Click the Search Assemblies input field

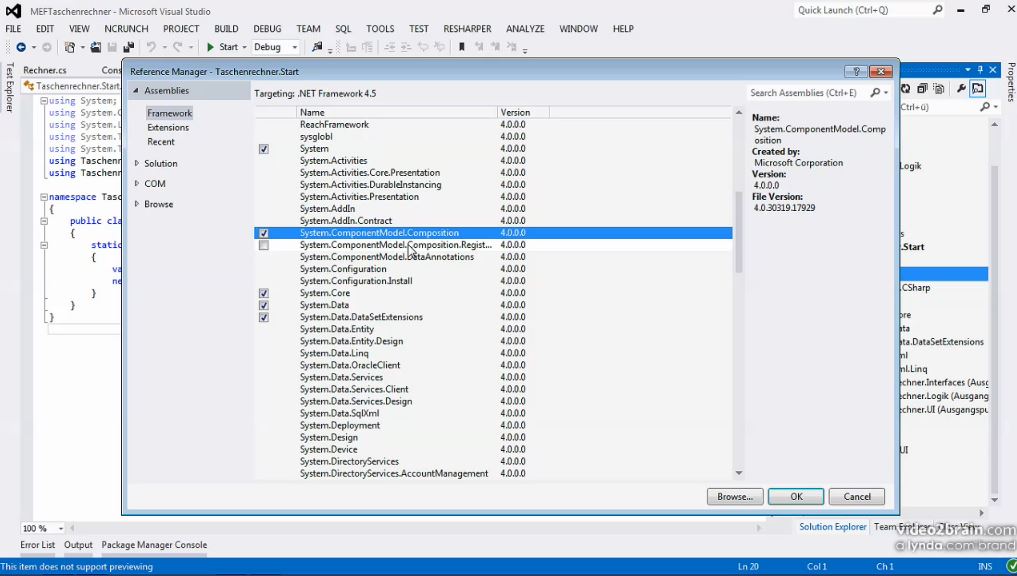click(x=809, y=93)
